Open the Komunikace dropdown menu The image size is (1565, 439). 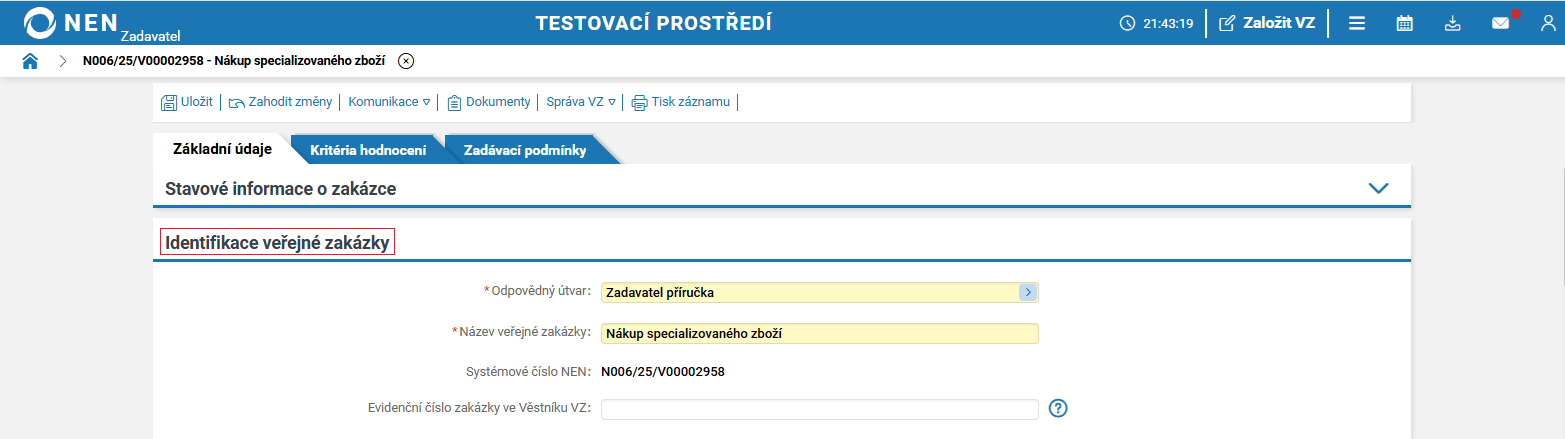pos(389,102)
